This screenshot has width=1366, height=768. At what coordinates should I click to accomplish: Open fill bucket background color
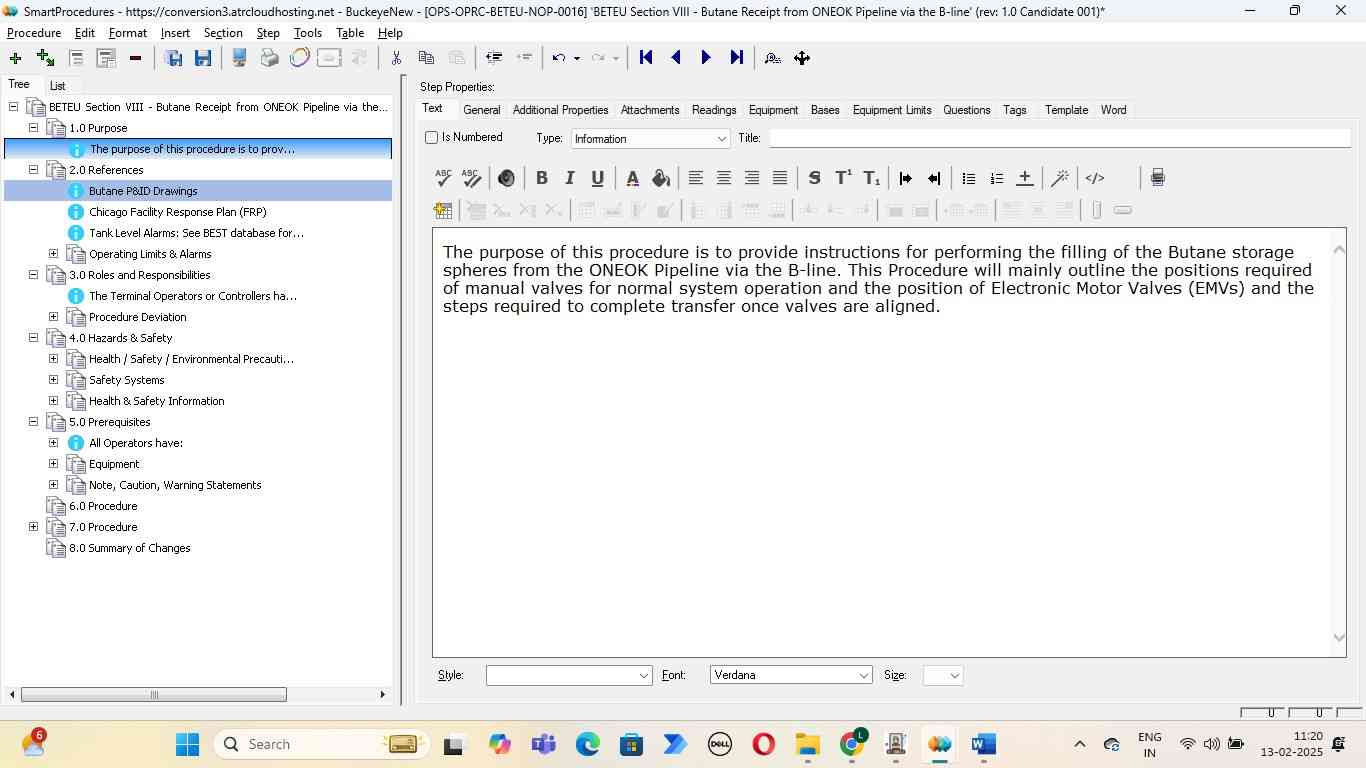[661, 178]
